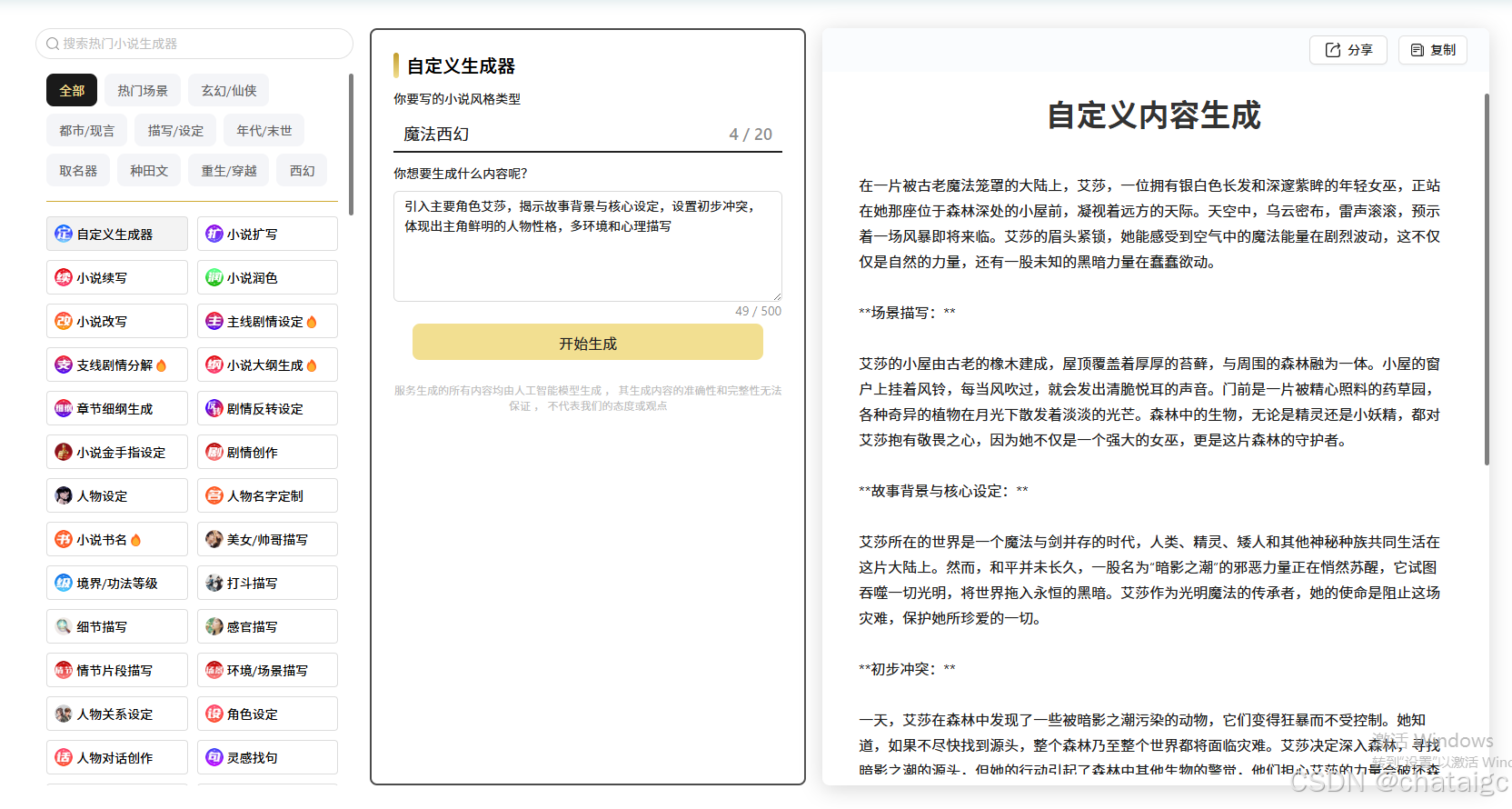Click the 复制 button label
1512x809 pixels.
(x=1443, y=50)
